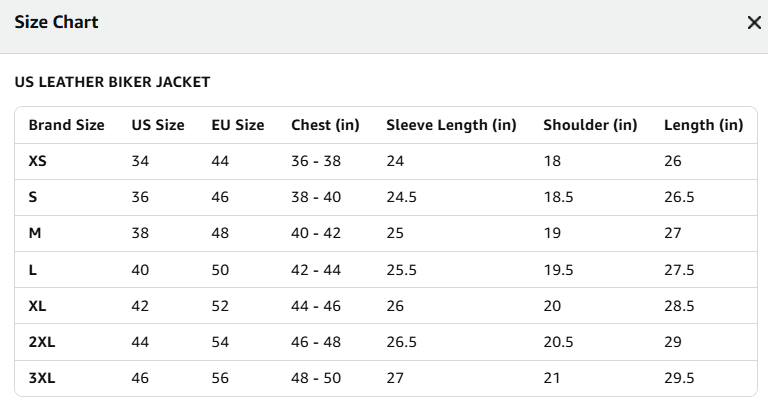
Task: Click the Length (in) column header
Action: [703, 125]
